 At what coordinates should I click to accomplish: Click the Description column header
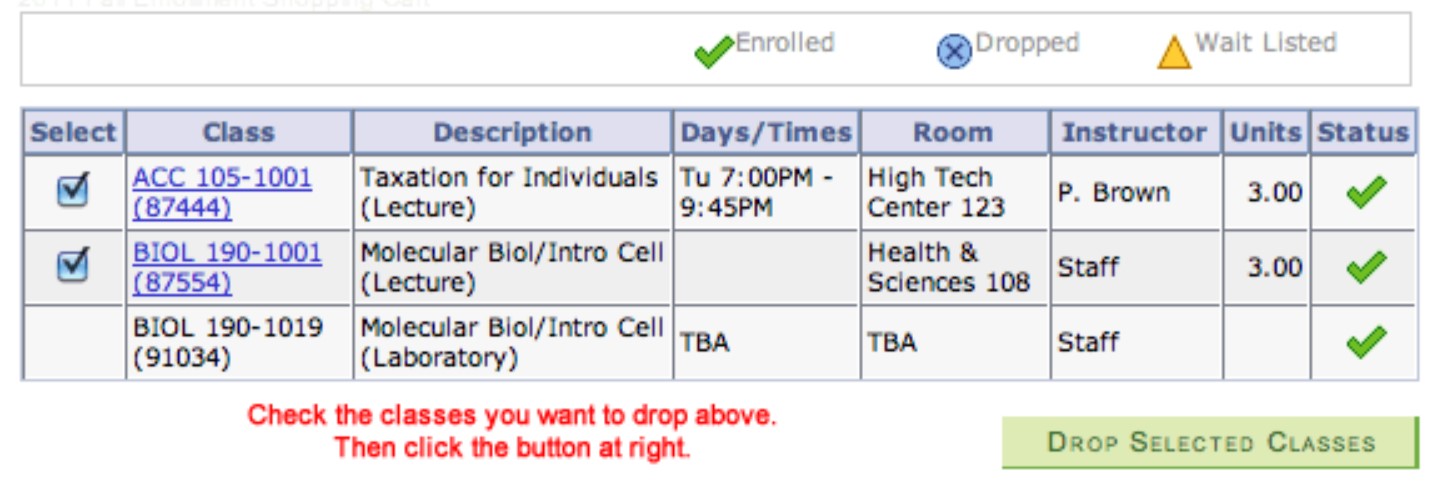513,132
